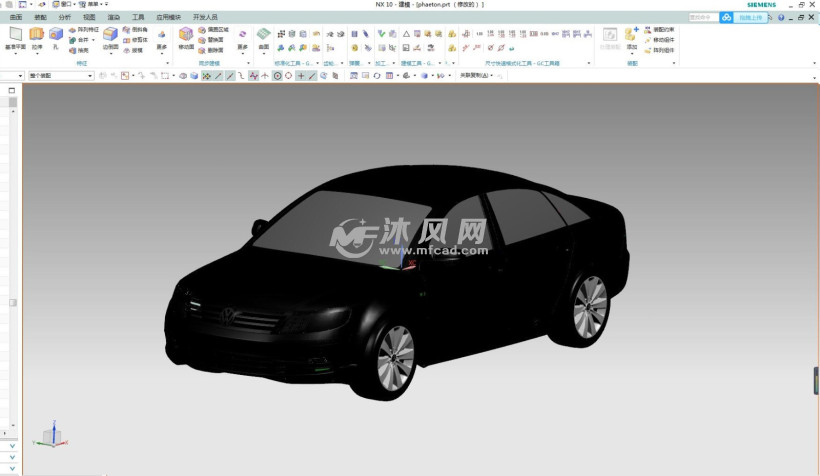Toggle midpoint snapping
820x476 pixels.
click(x=230, y=76)
